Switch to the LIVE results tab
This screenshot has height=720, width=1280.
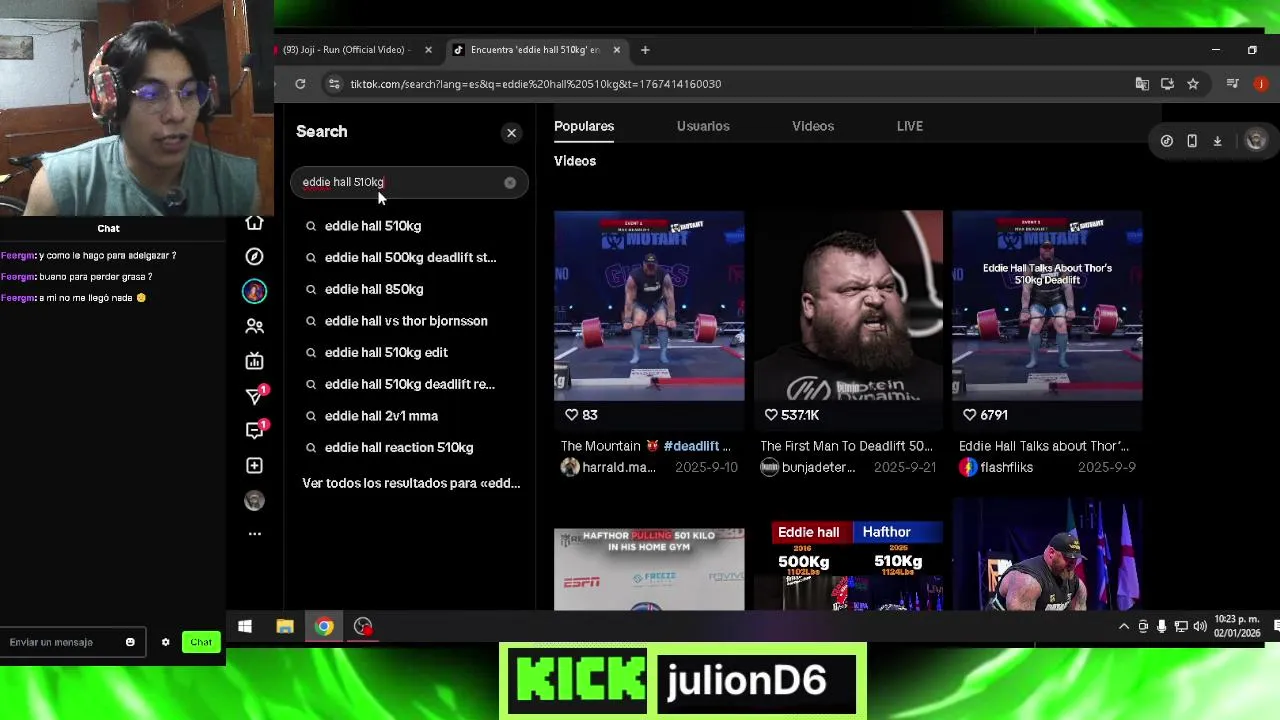pos(910,126)
